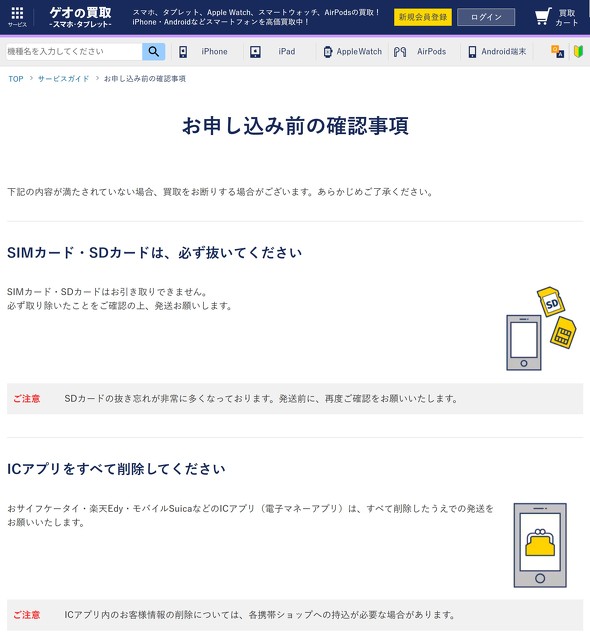Viewport: 590px width, 639px height.
Task: Click the iPad tablet icon
Action: click(x=255, y=52)
